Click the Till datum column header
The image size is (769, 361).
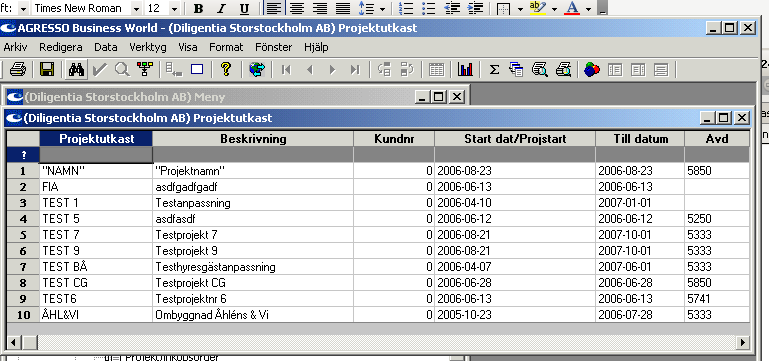click(640, 139)
